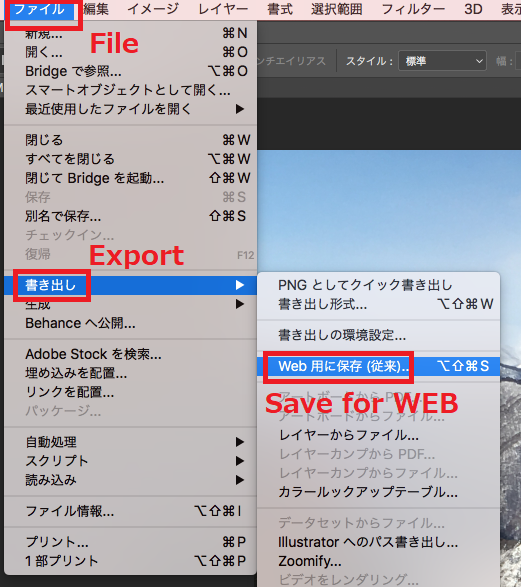Viewport: 521px width, 587px height.
Task: Expand the 書き出し submenu
Action: pyautogui.click(x=130, y=285)
